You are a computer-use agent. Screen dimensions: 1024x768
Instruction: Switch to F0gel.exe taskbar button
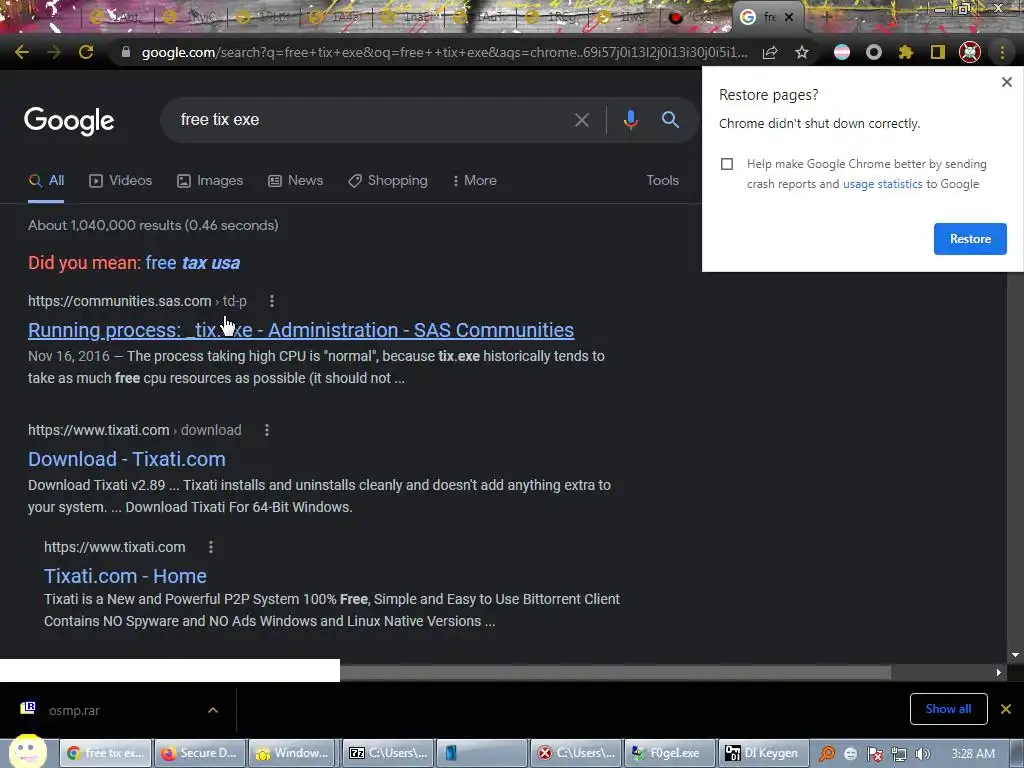coord(669,754)
